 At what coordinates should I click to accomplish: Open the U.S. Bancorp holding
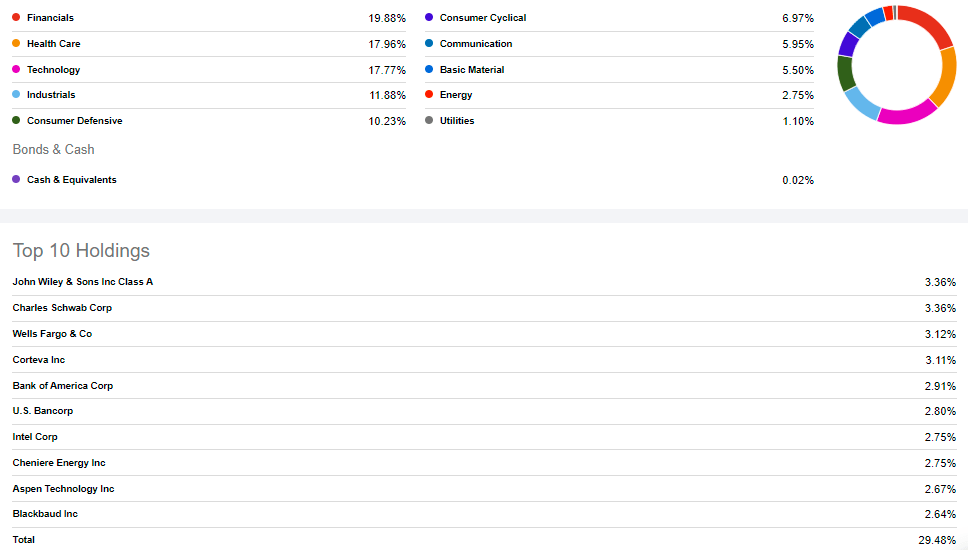pos(43,411)
